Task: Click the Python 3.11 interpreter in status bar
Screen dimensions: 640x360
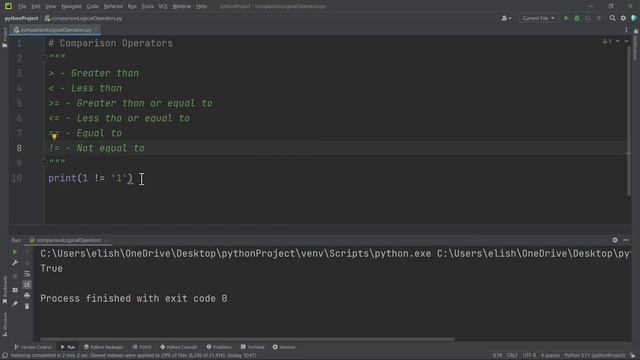Action: pyautogui.click(x=594, y=356)
